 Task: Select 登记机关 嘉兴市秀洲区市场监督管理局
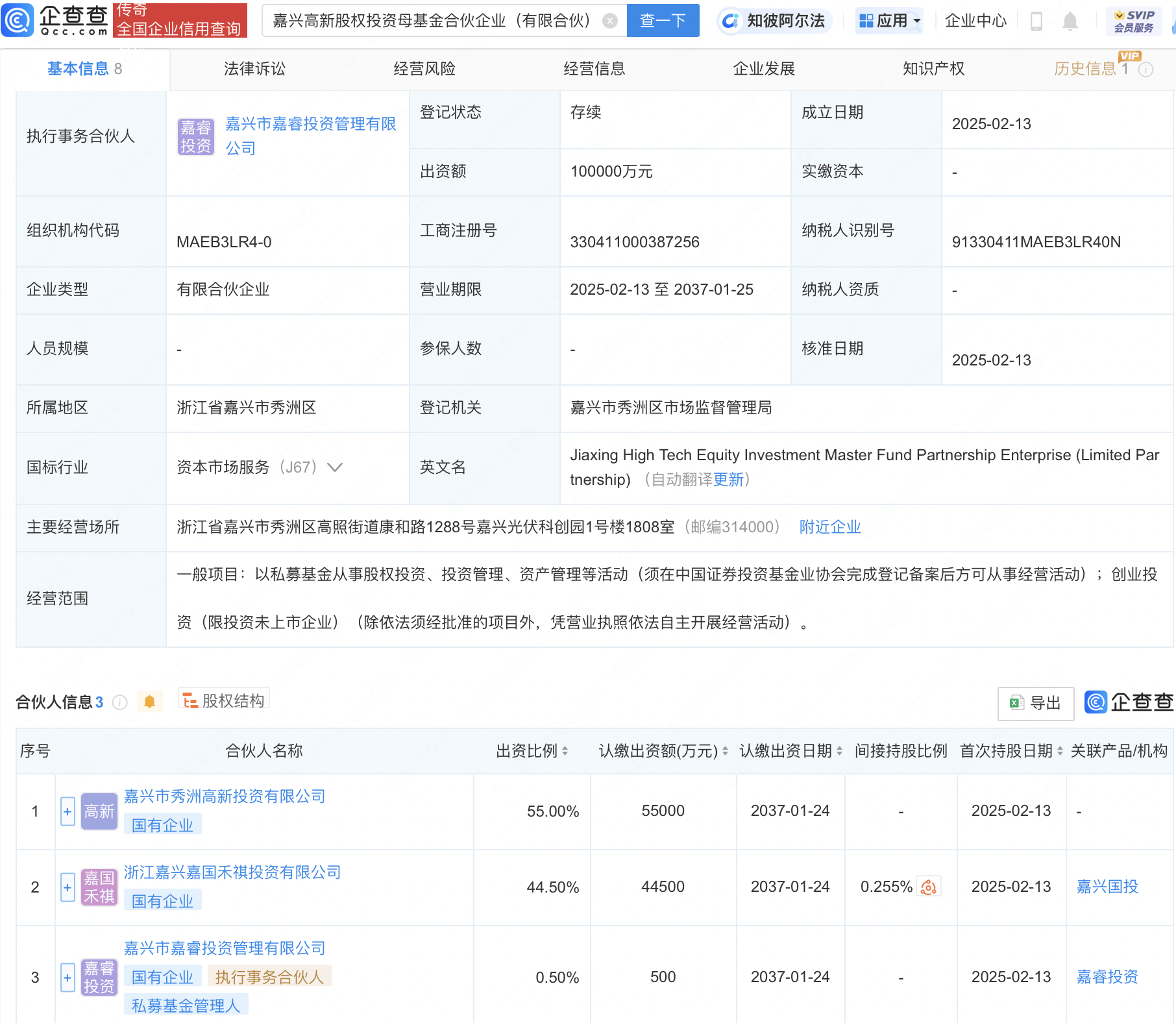(x=671, y=408)
